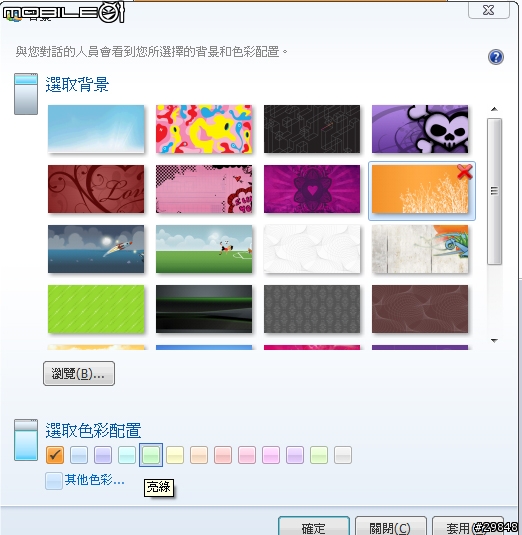Select the magenta heart flower background

point(312,189)
